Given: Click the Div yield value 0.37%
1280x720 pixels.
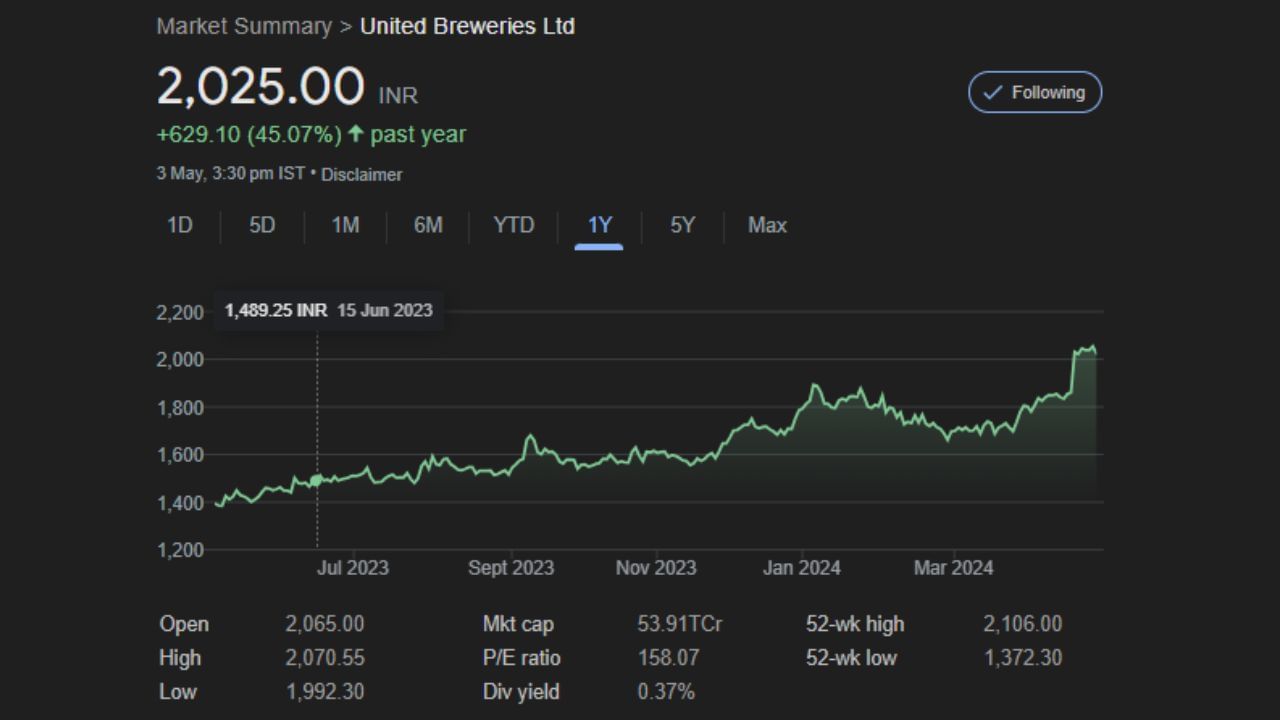Looking at the screenshot, I should [x=666, y=692].
